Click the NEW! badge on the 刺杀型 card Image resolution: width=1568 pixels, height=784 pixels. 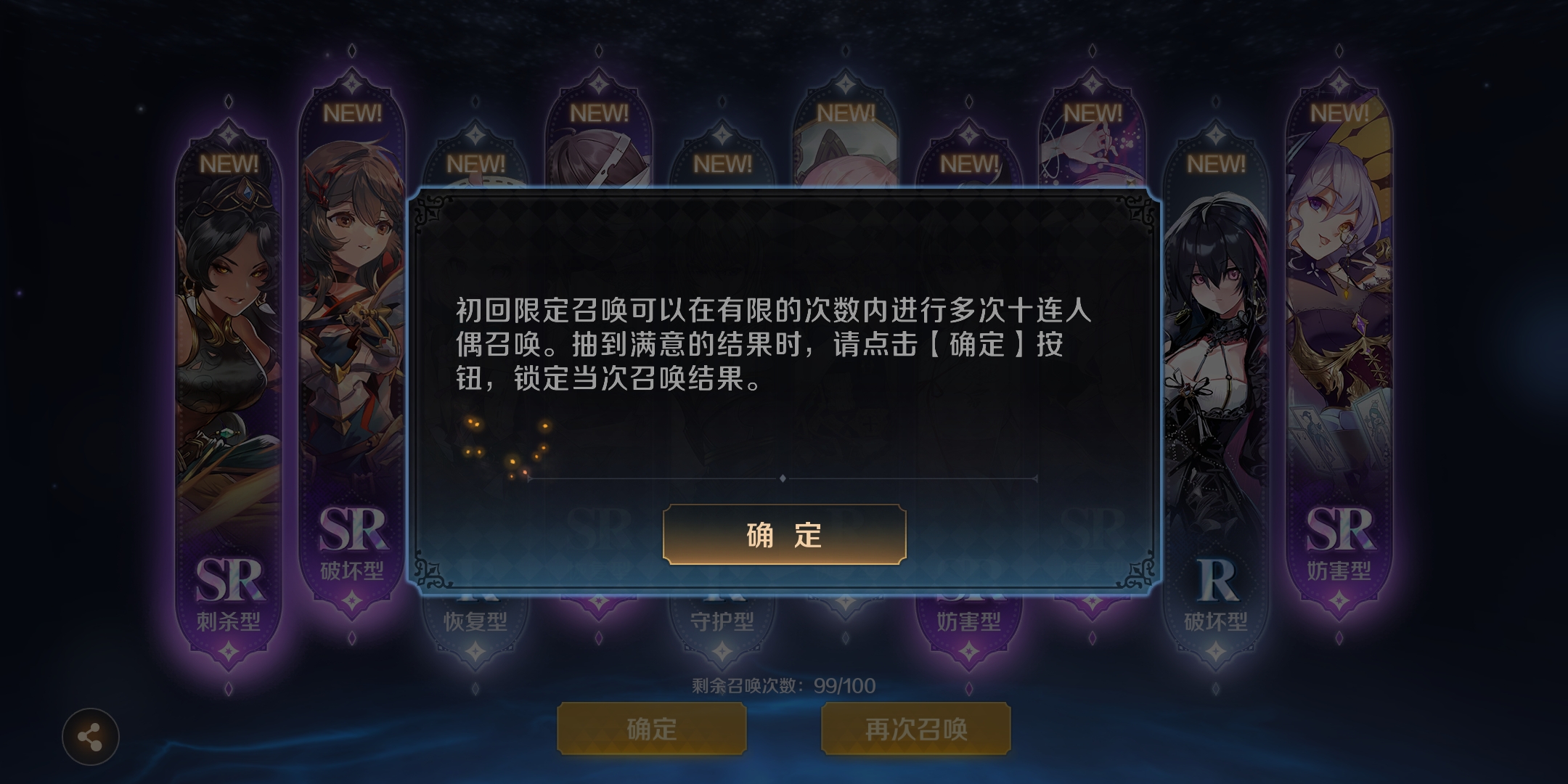[x=229, y=164]
